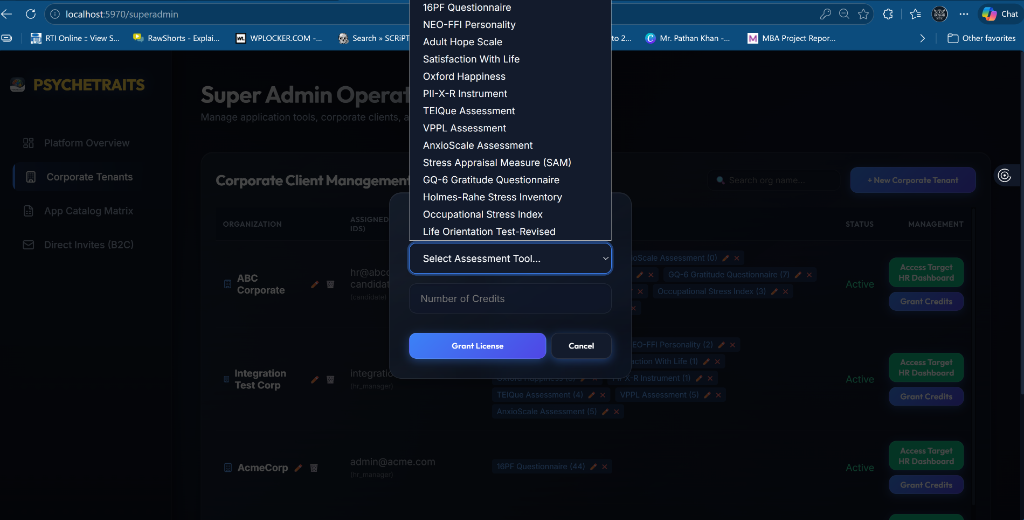Viewport: 1024px width, 520px height.
Task: Choose 16PF Questionnaire from the dropdown list
Action: [x=510, y=8]
